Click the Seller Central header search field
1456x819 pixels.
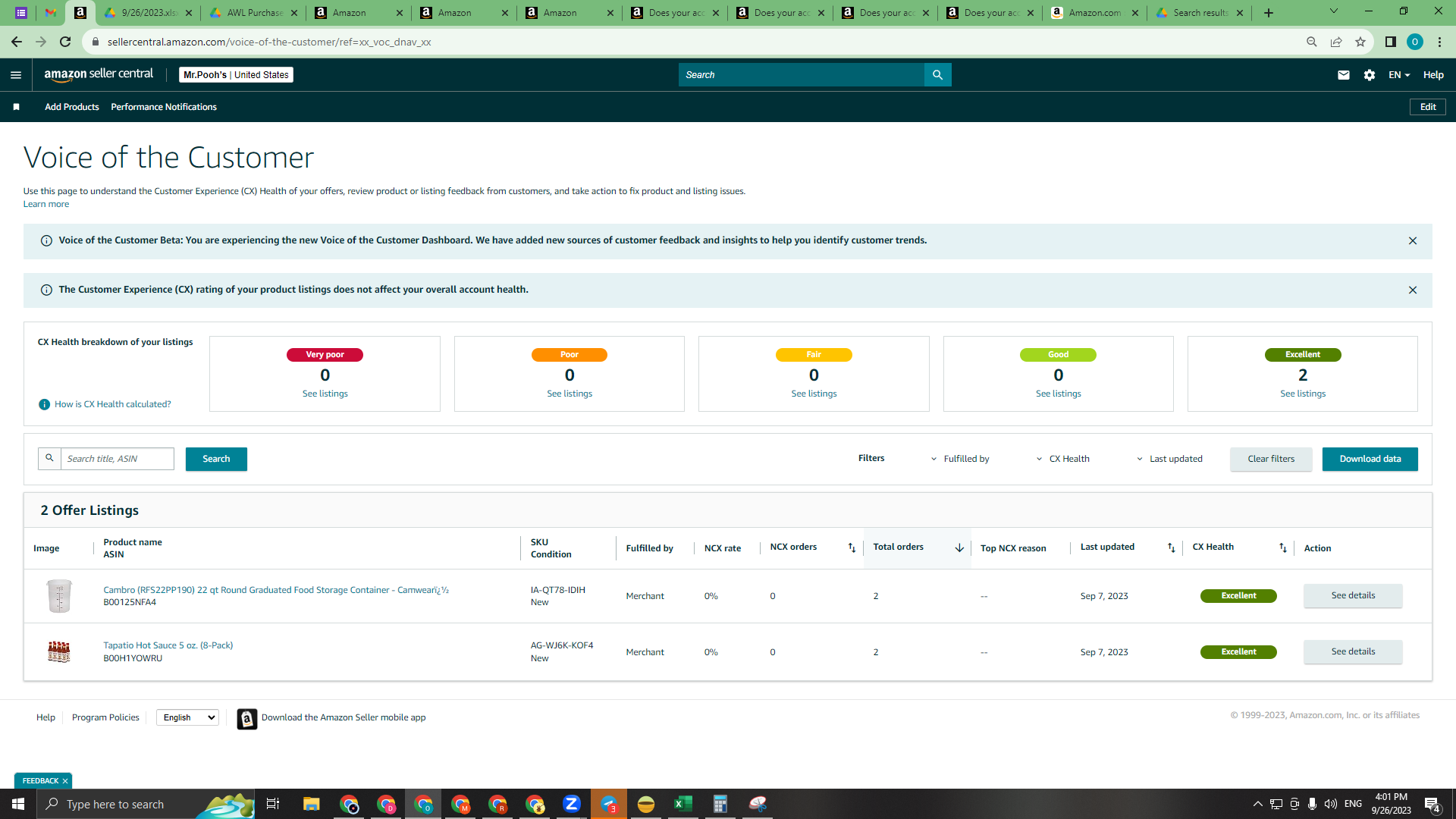[802, 75]
